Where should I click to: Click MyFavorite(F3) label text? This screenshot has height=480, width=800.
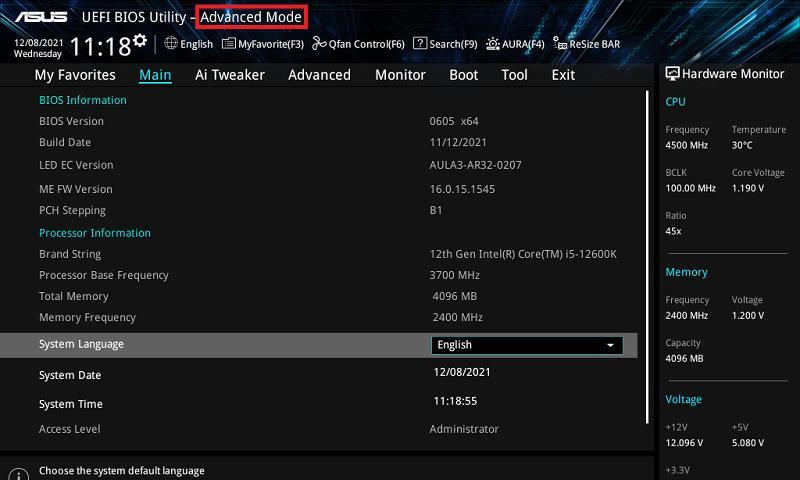click(x=271, y=44)
